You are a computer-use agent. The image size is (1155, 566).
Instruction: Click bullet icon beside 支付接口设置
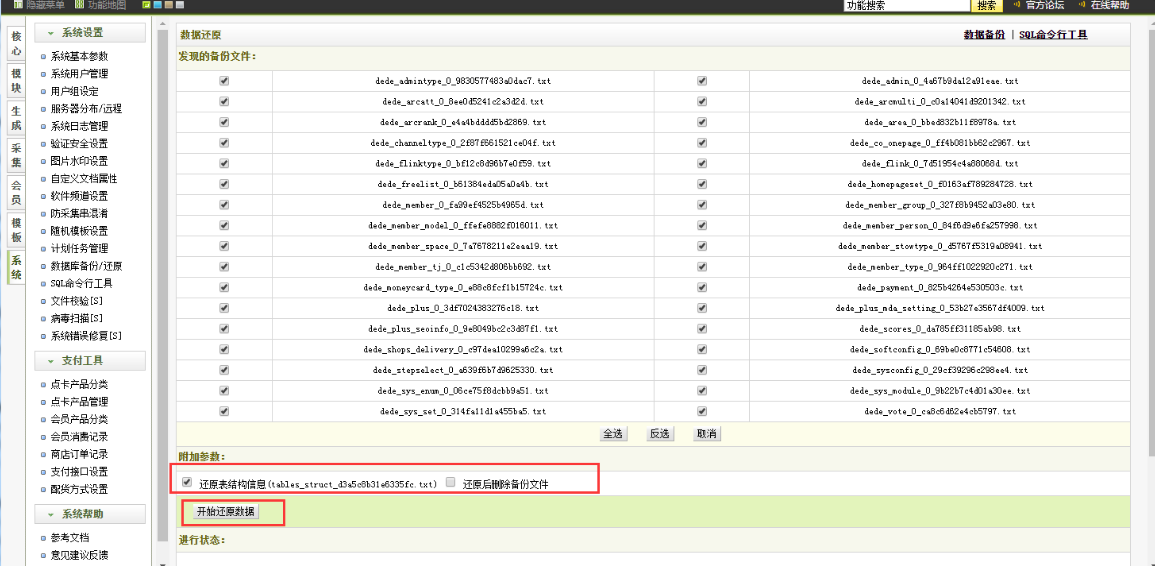pyautogui.click(x=43, y=472)
